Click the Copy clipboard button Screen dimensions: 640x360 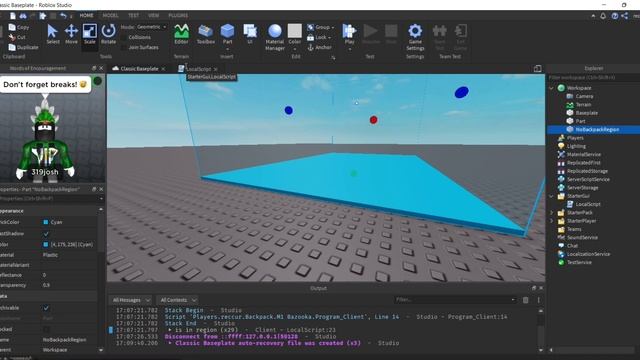[x=19, y=27]
